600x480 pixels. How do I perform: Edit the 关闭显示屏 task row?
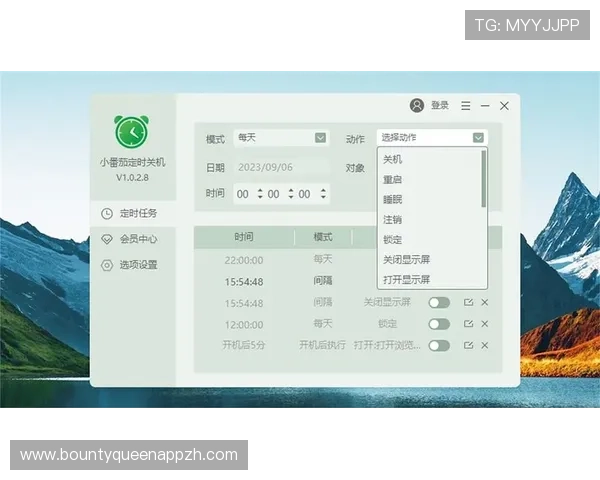tap(468, 302)
